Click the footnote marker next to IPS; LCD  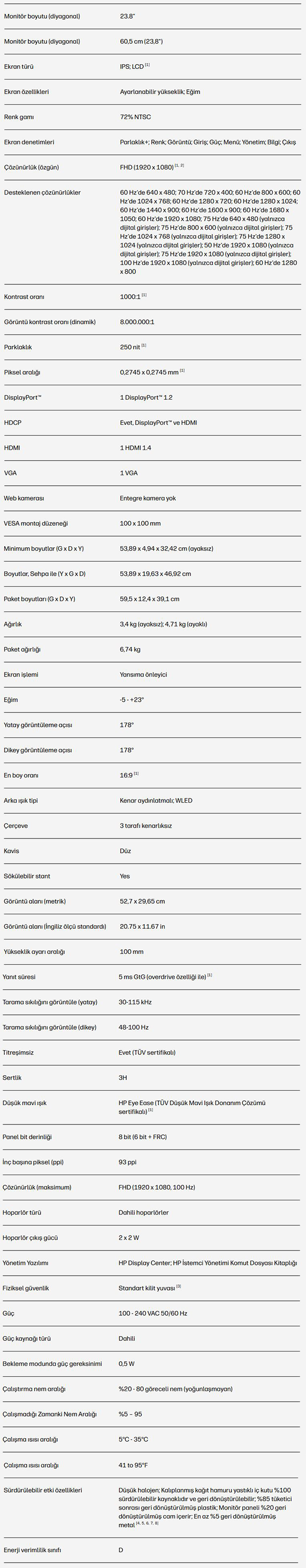point(148,65)
